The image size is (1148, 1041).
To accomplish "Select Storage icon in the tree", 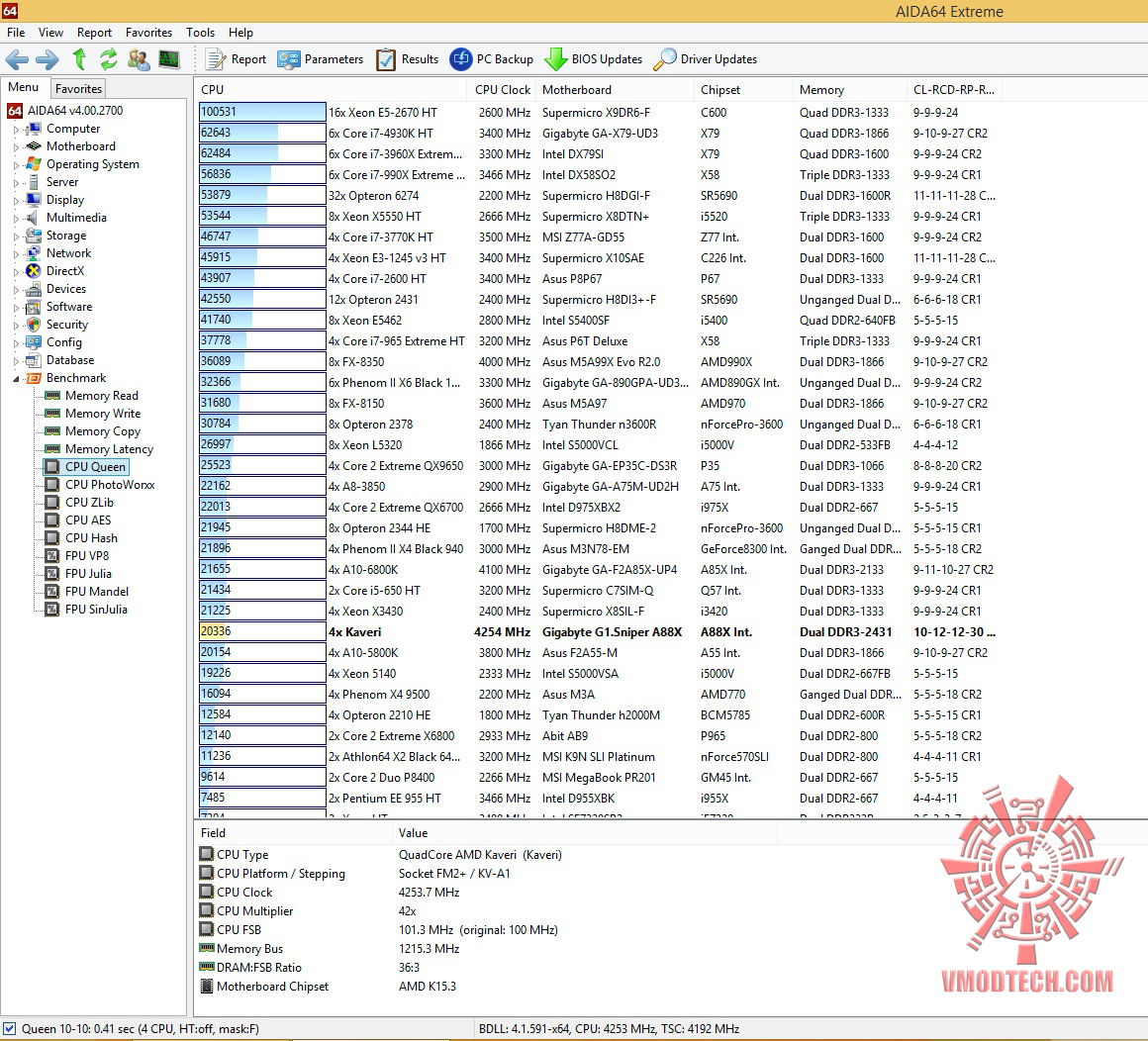I will click(33, 236).
